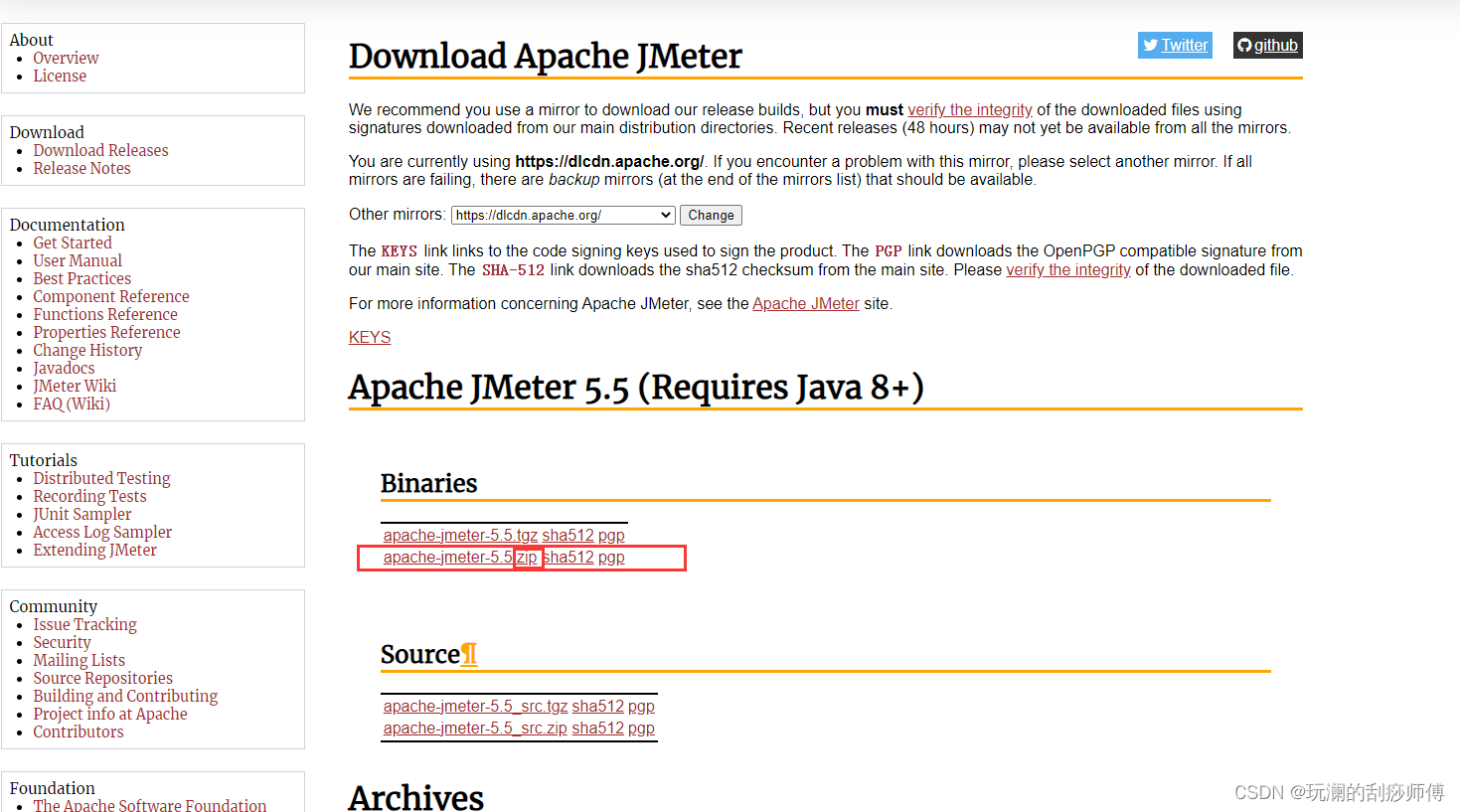Viewport: 1460px width, 812px height.
Task: Click pgp signature for apache-jmeter-5.5_src.tgz
Action: [641, 706]
